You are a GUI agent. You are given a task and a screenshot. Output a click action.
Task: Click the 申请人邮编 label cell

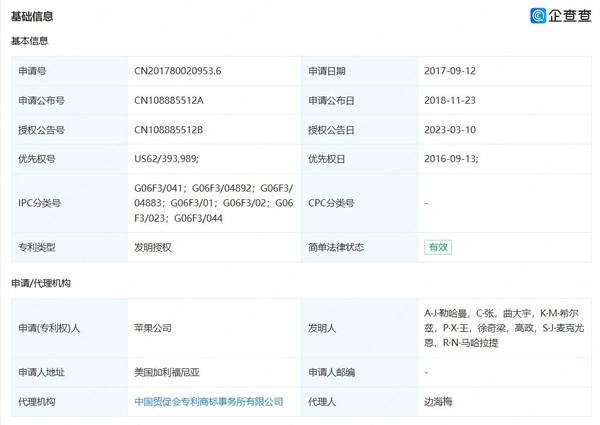coord(359,372)
